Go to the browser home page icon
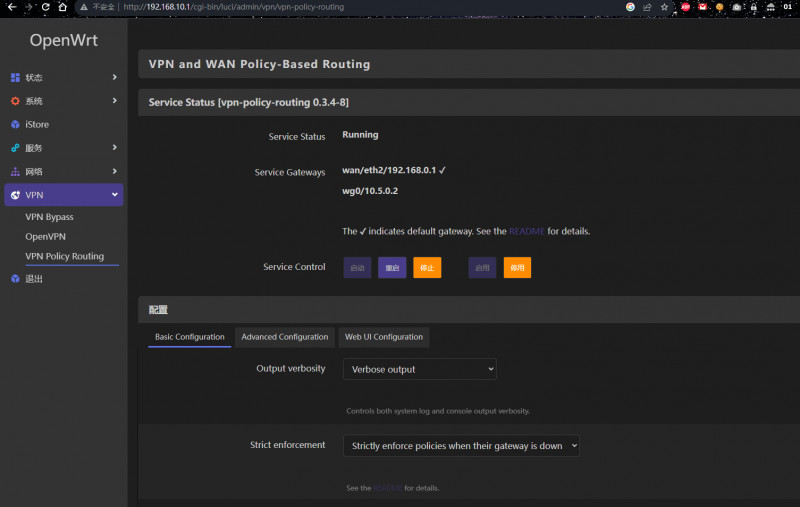Viewport: 800px width, 507px height. [x=63, y=6]
